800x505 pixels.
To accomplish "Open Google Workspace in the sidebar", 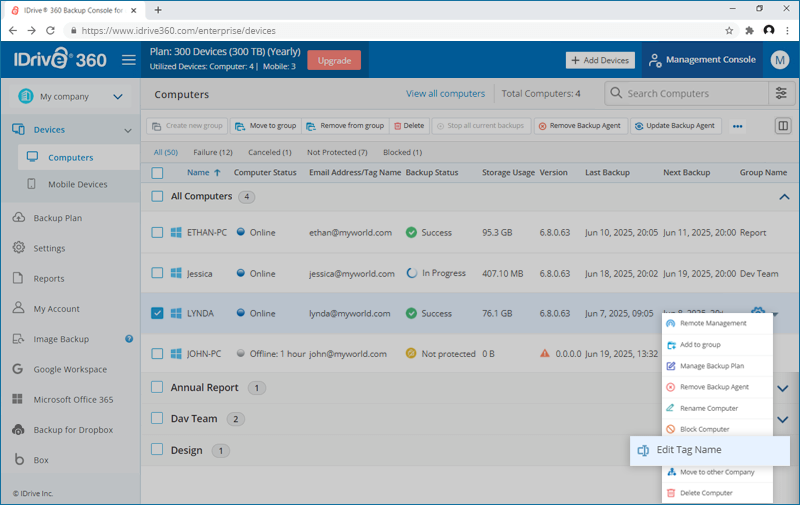I will [x=70, y=369].
